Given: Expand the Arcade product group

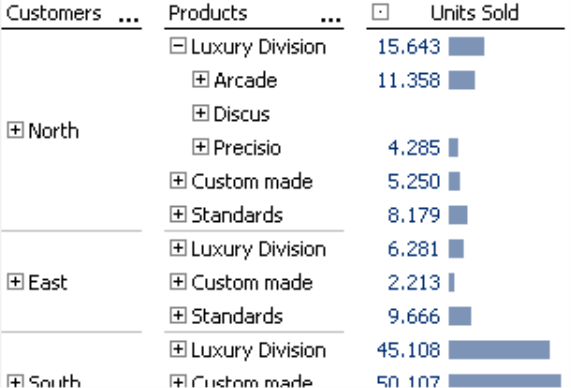Looking at the screenshot, I should [201, 80].
